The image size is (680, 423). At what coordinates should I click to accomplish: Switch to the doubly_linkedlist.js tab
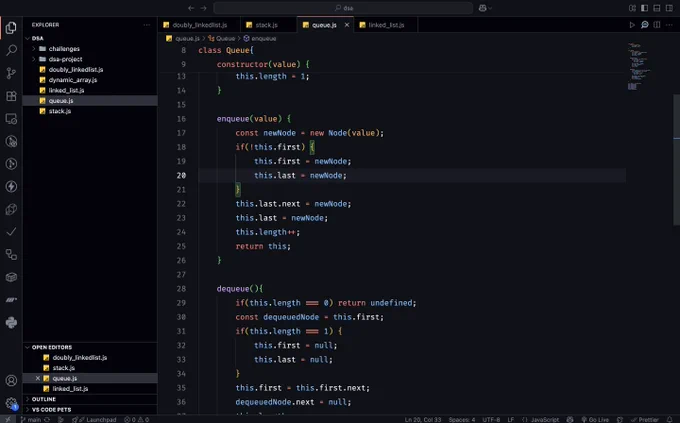pos(199,25)
